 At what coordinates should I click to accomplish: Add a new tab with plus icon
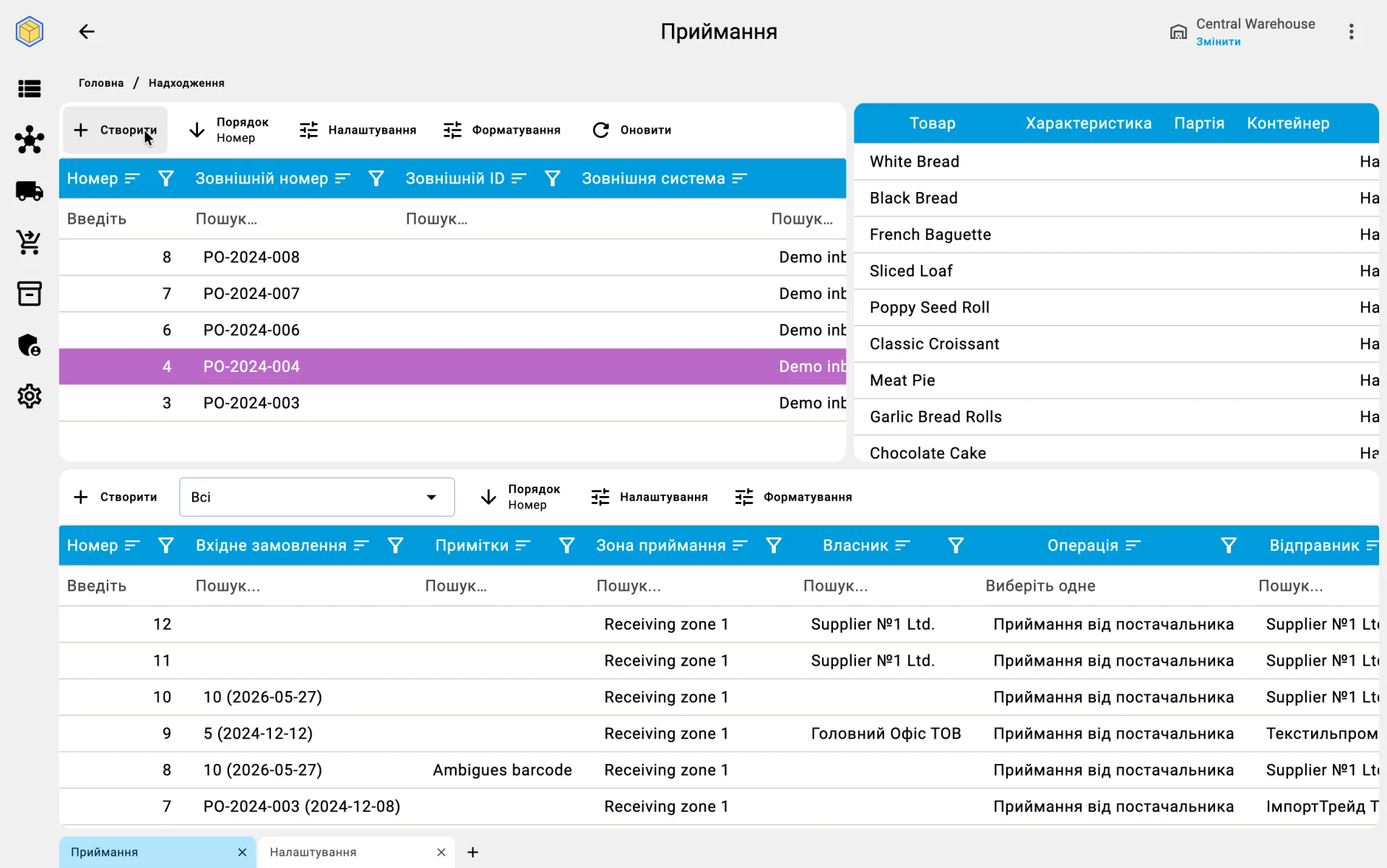472,852
